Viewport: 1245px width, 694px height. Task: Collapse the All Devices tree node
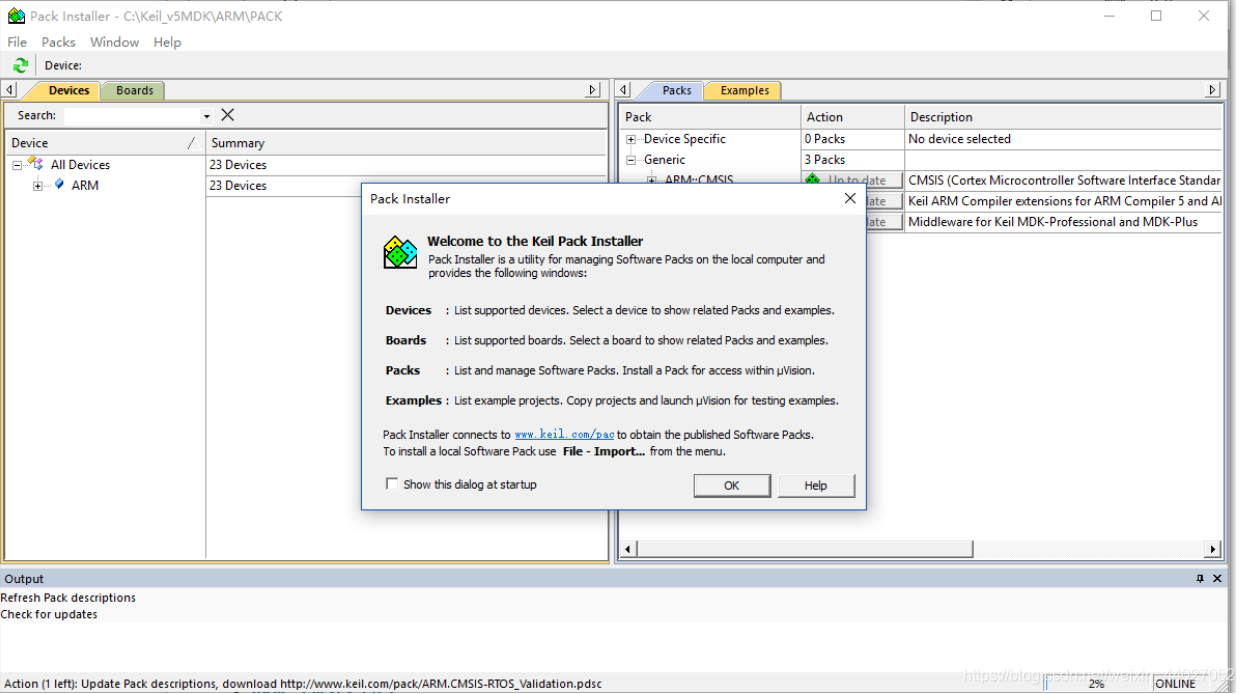point(17,165)
